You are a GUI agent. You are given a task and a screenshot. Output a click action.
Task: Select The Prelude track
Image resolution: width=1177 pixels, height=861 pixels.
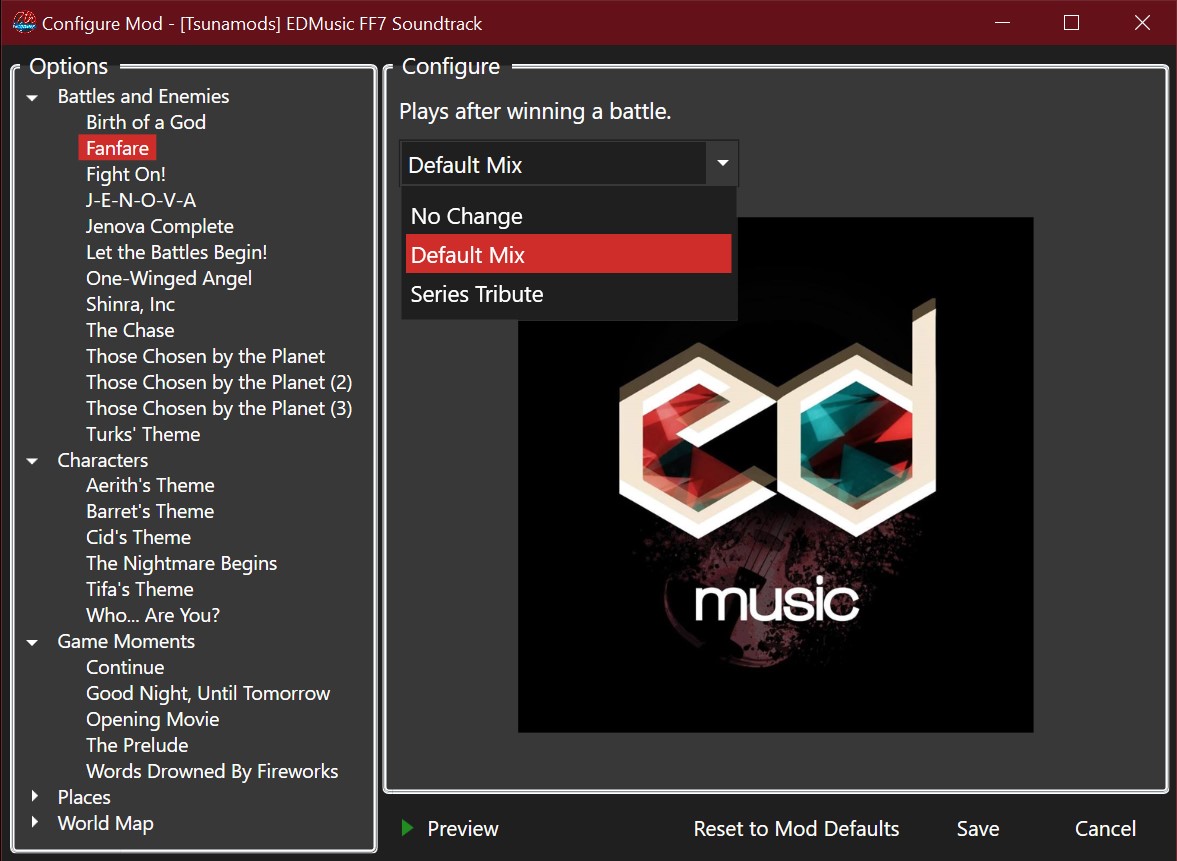137,745
